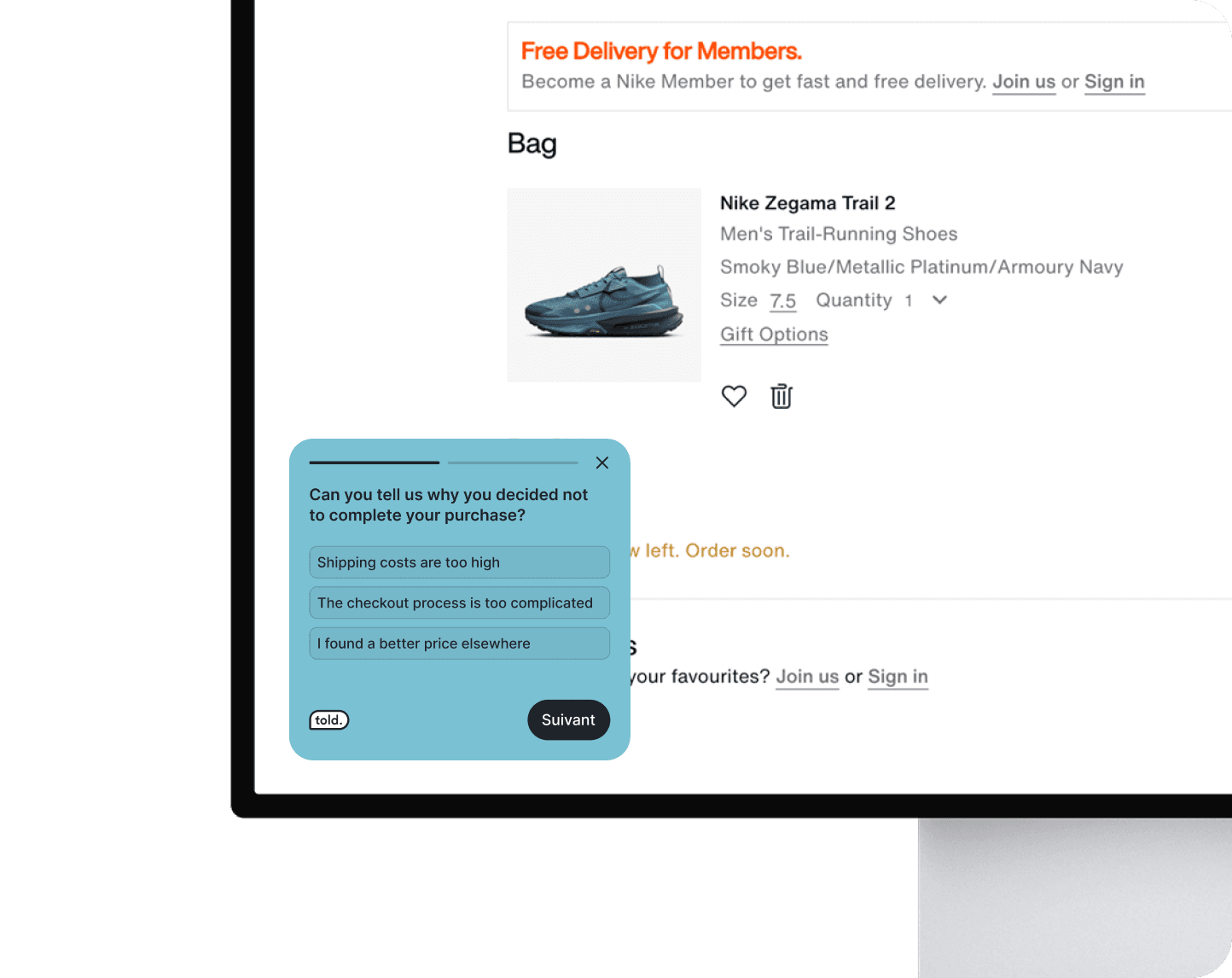Image resolution: width=1232 pixels, height=978 pixels.
Task: Click the Nike Zegama Trail 2 title
Action: click(x=808, y=203)
